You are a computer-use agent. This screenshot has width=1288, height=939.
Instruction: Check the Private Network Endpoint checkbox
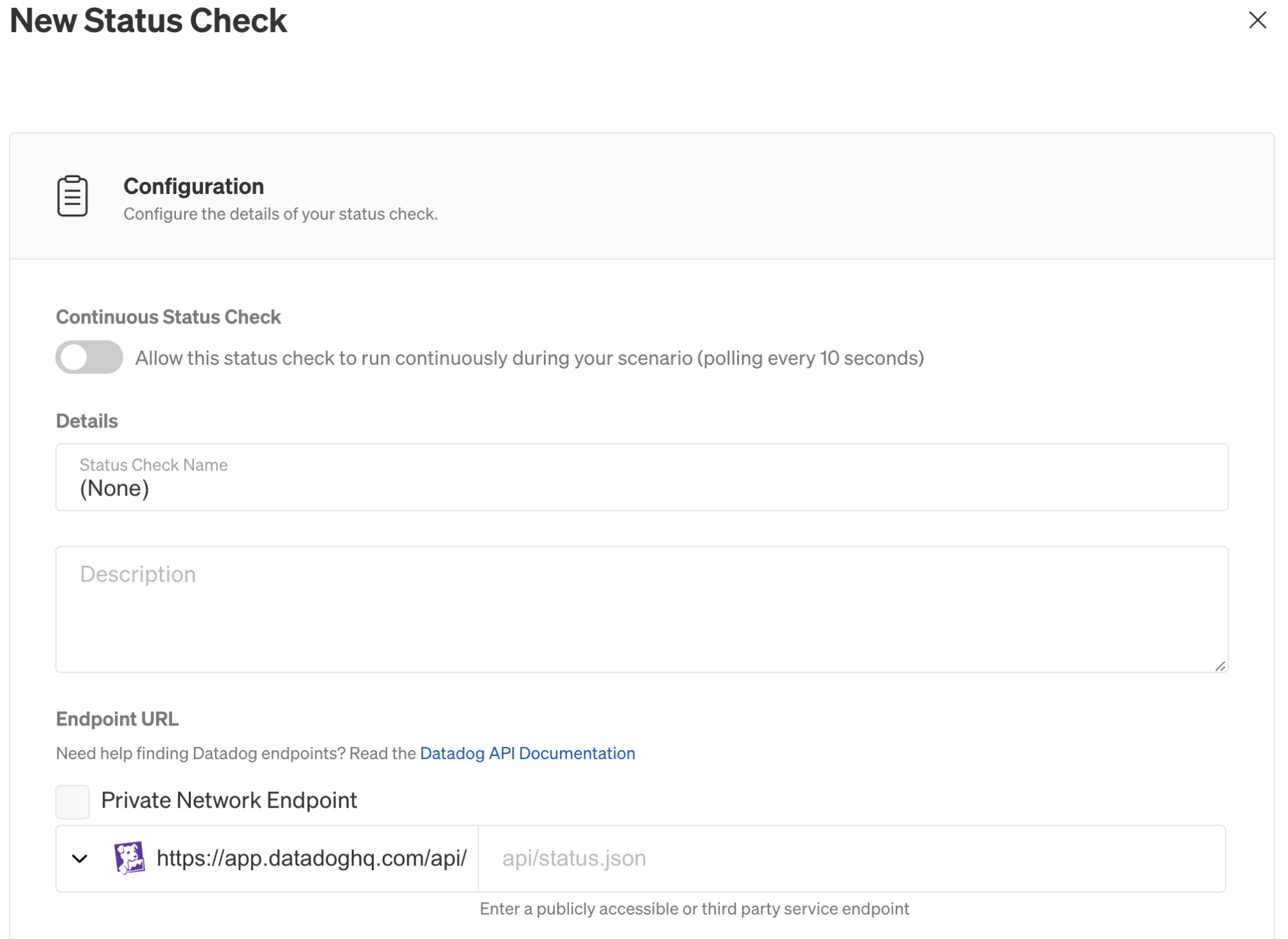72,801
